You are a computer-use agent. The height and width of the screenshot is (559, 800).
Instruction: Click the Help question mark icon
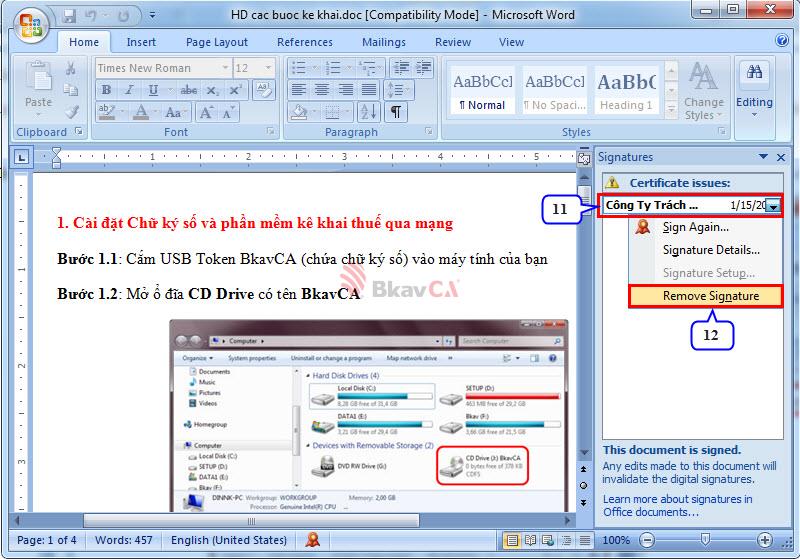click(782, 42)
